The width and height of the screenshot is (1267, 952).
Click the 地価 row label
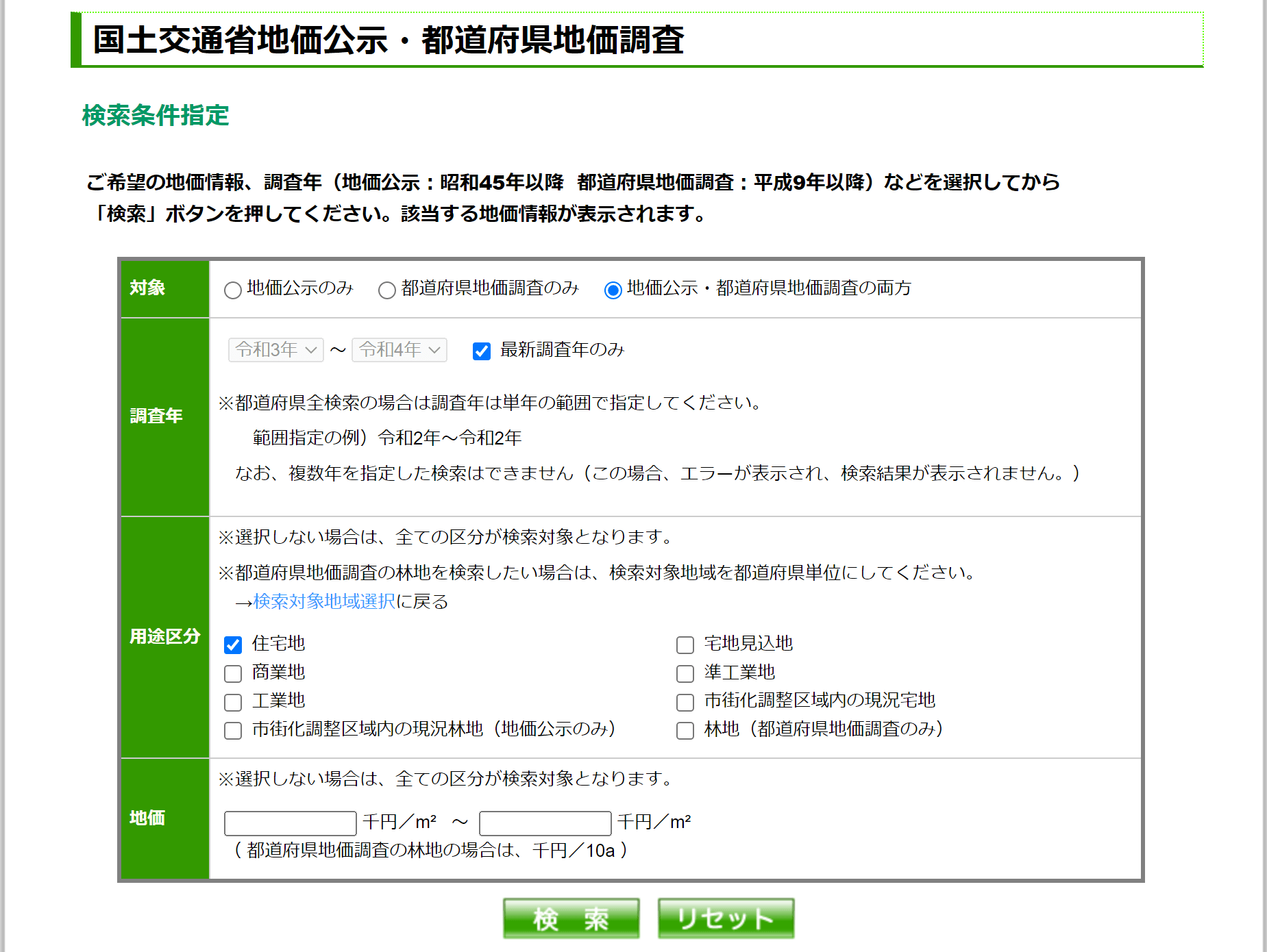pos(147,818)
